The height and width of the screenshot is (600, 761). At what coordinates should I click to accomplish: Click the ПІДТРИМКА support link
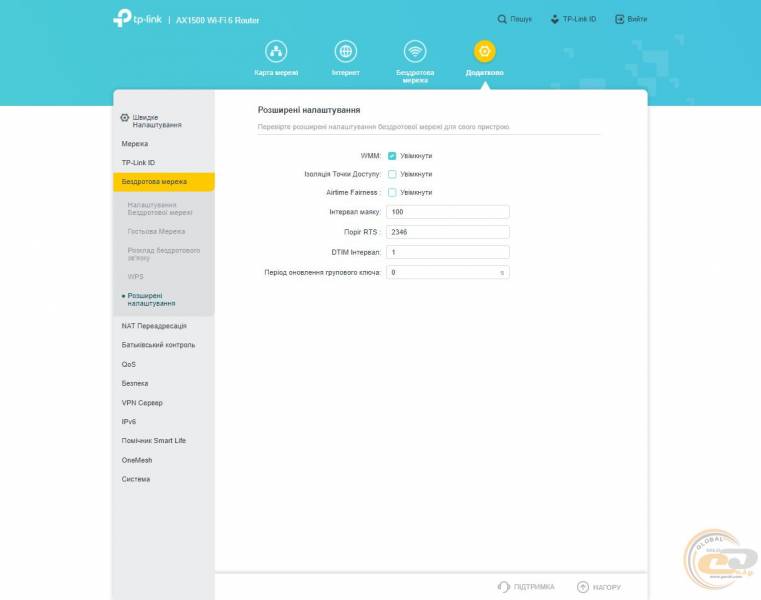click(x=534, y=587)
